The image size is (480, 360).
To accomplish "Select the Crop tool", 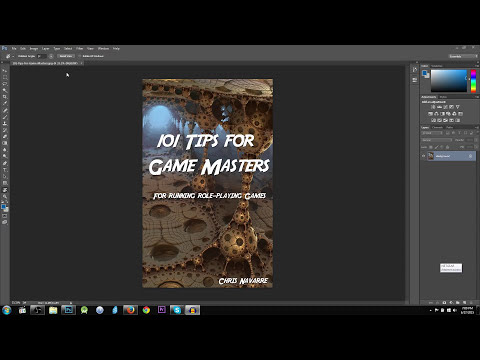I will pos(5,97).
